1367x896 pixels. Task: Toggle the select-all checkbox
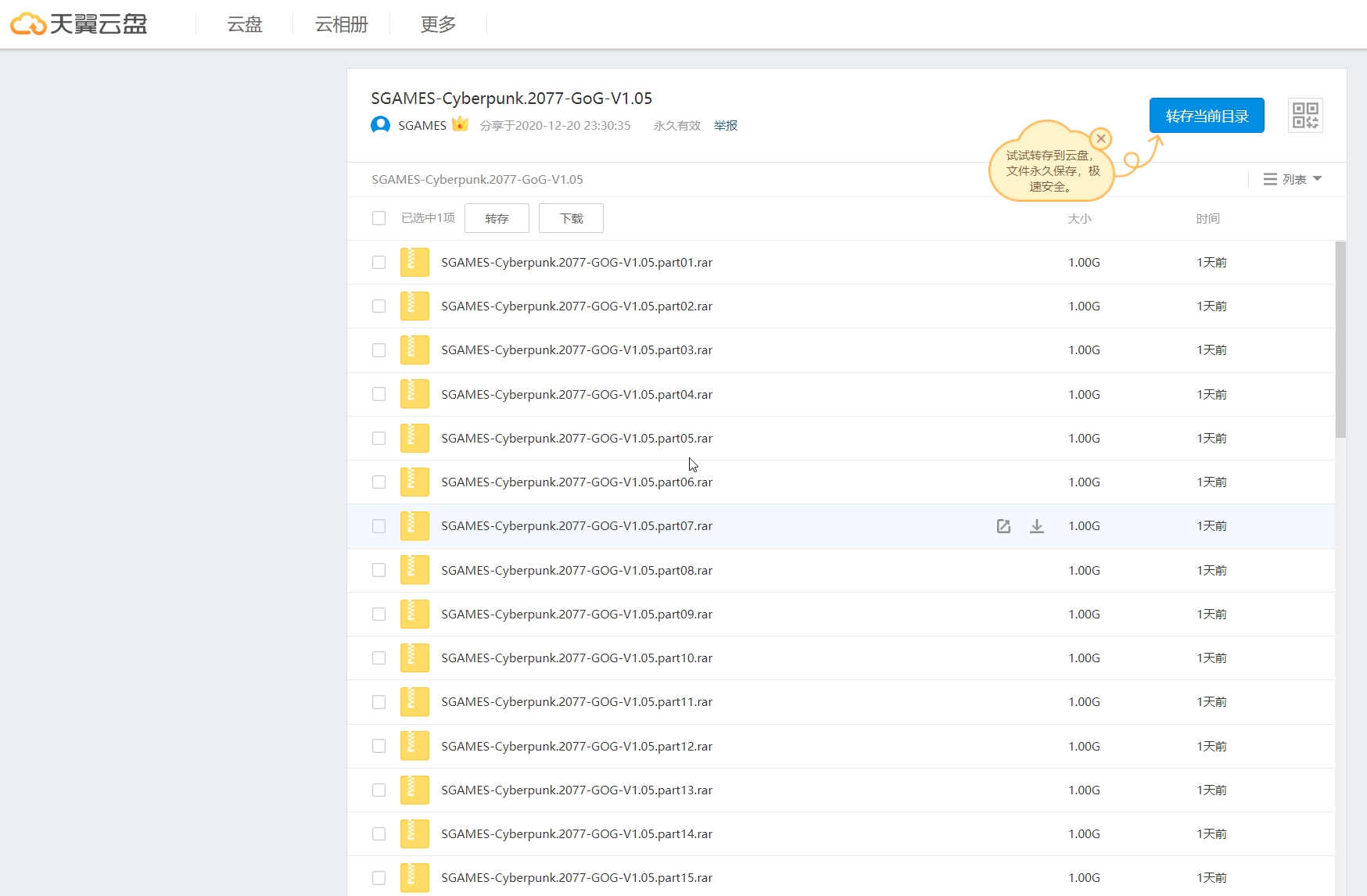379,218
